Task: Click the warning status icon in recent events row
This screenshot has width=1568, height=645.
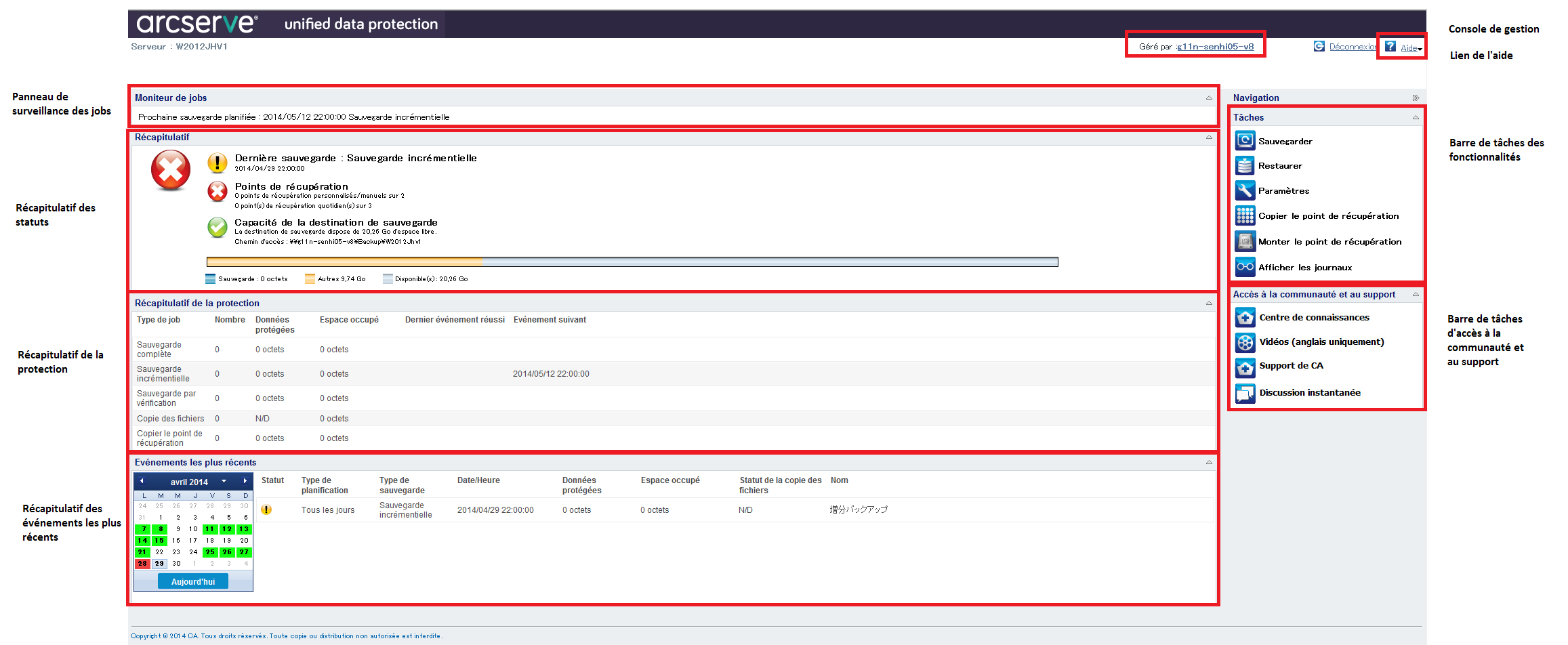Action: click(266, 509)
